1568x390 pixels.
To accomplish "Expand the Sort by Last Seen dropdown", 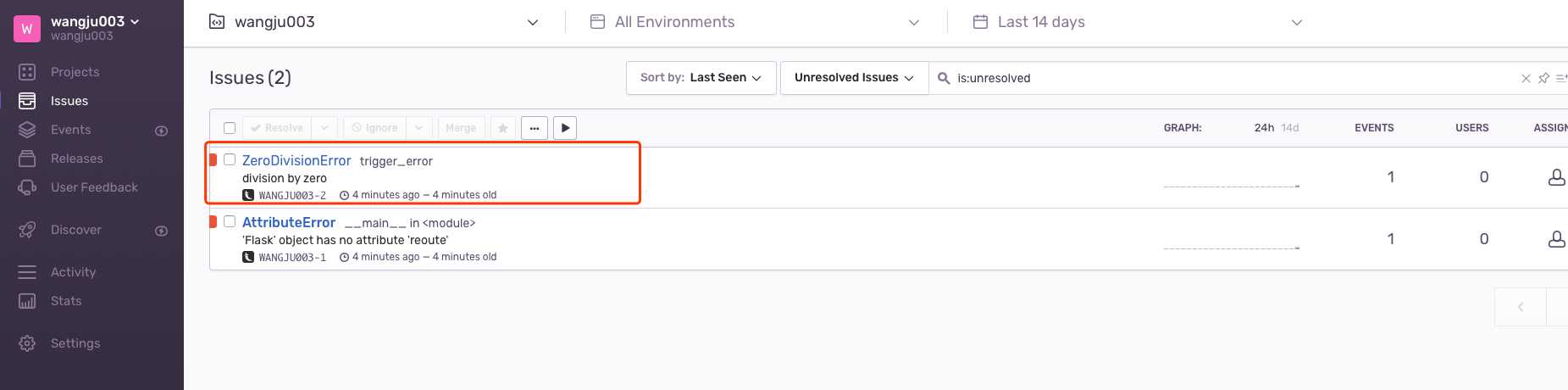I will [x=701, y=78].
